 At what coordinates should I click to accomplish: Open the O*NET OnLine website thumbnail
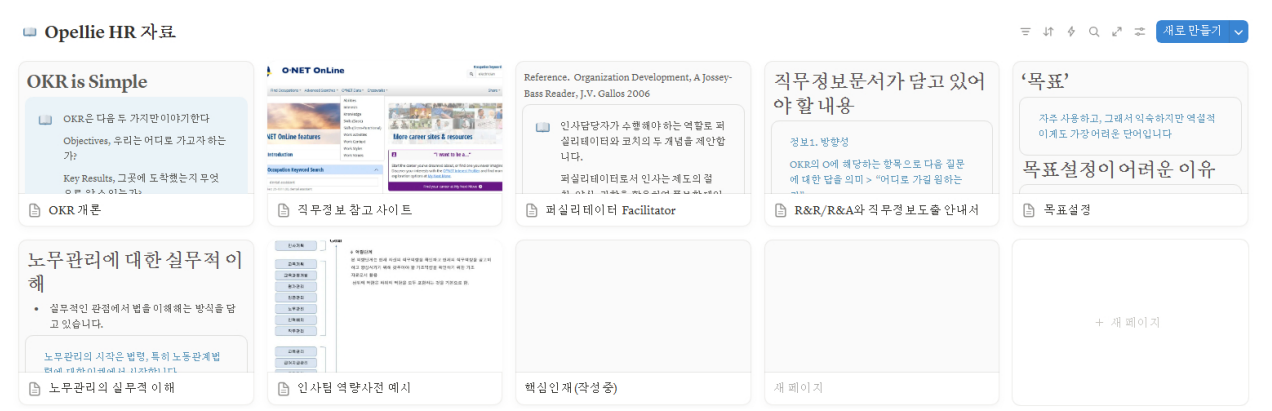(x=385, y=127)
